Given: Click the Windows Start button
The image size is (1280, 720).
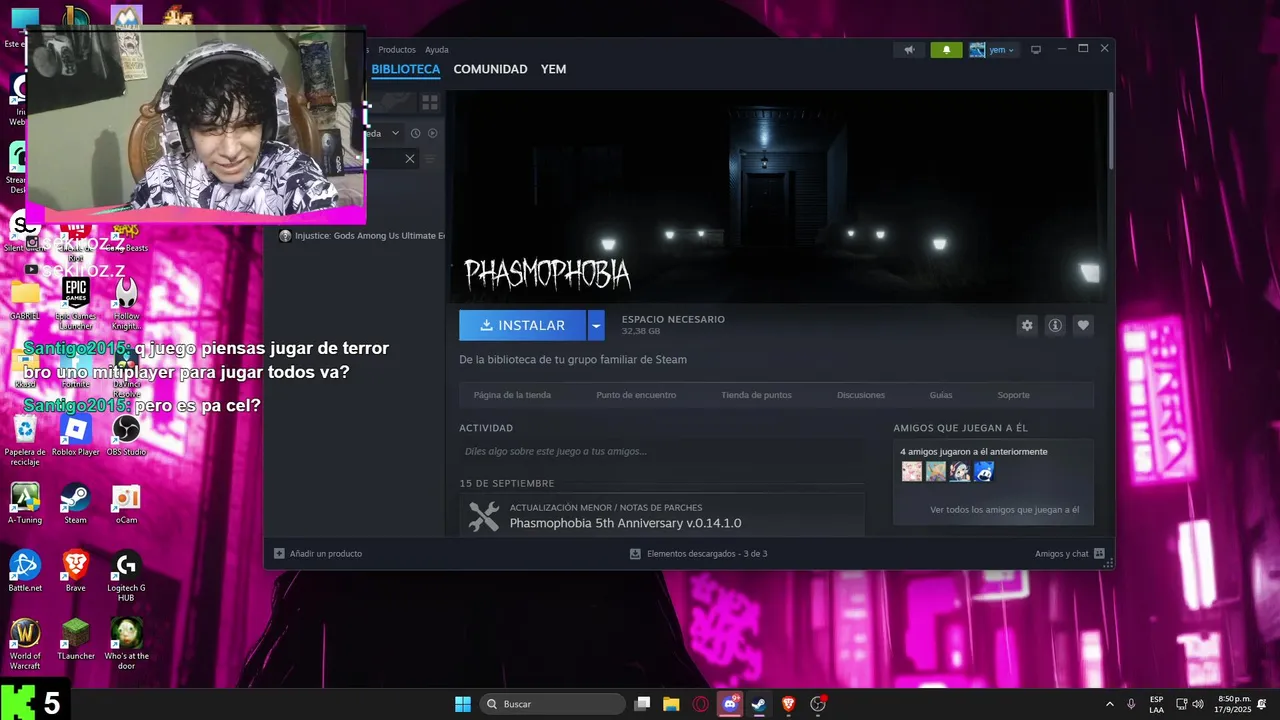Looking at the screenshot, I should point(463,704).
